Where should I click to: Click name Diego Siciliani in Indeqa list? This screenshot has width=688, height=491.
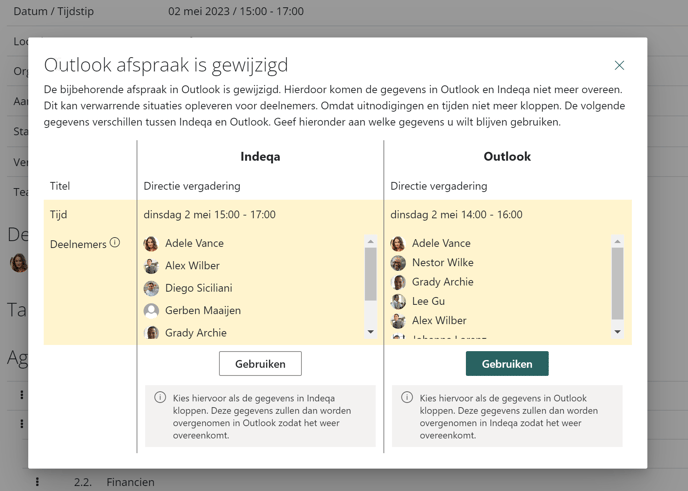point(199,288)
